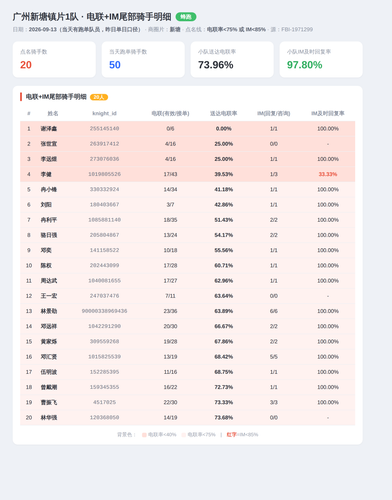Screen dimensions: 392x500
Task: Click knight ID 263917412
Action: coord(104,144)
